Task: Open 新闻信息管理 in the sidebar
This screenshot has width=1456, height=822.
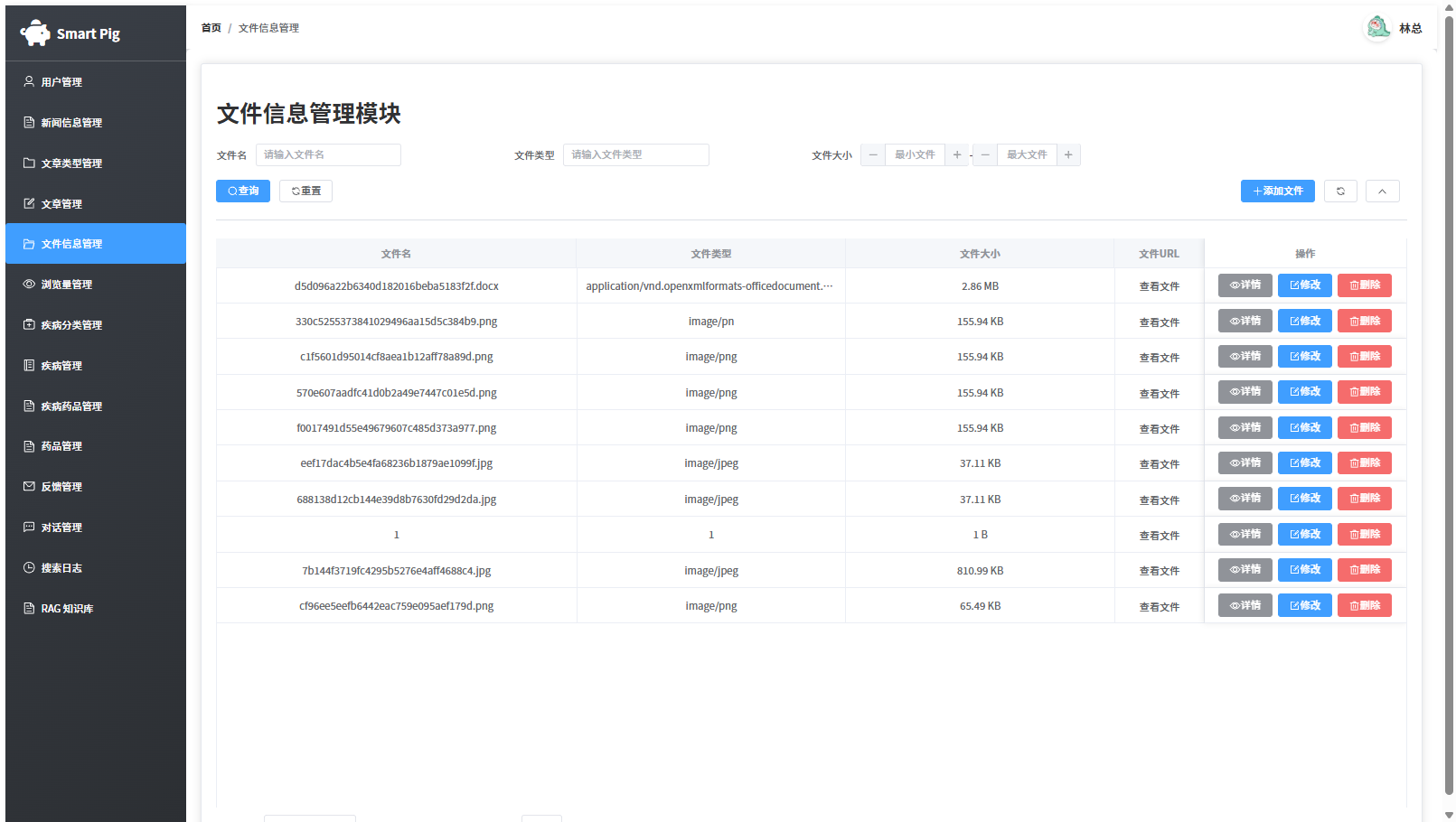Action: [x=96, y=123]
